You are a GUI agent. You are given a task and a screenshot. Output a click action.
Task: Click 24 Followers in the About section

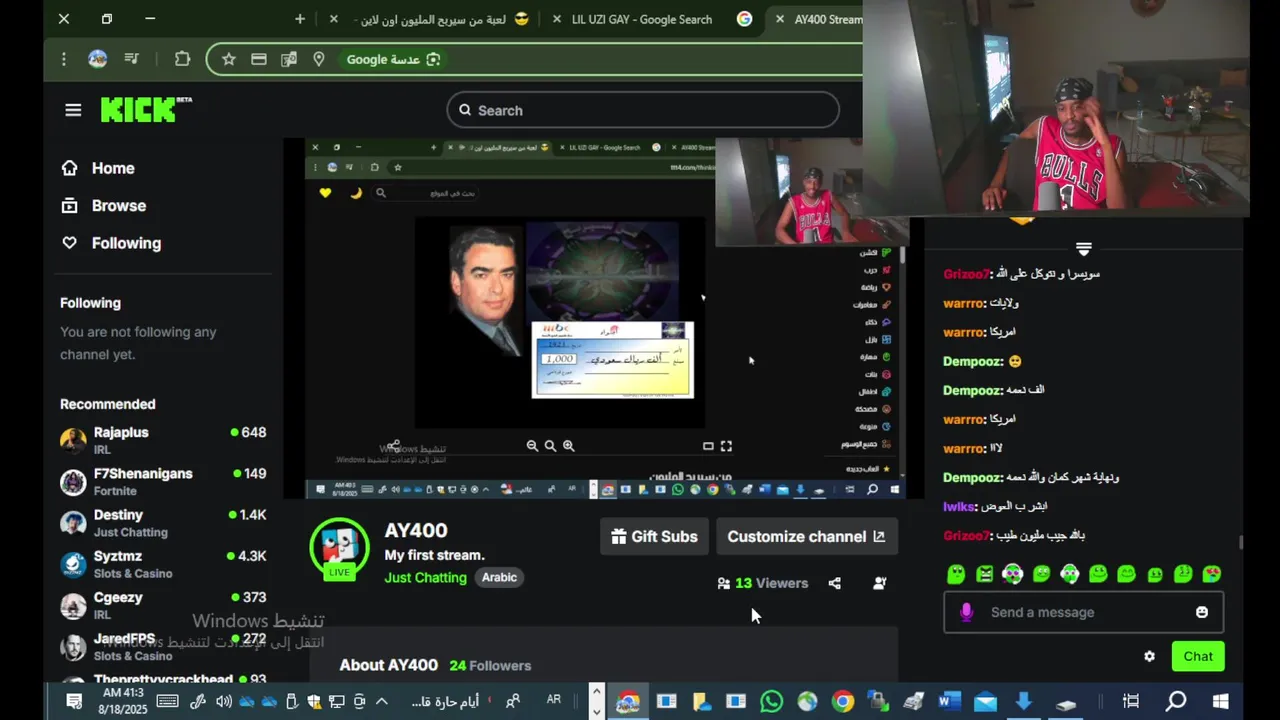click(490, 665)
